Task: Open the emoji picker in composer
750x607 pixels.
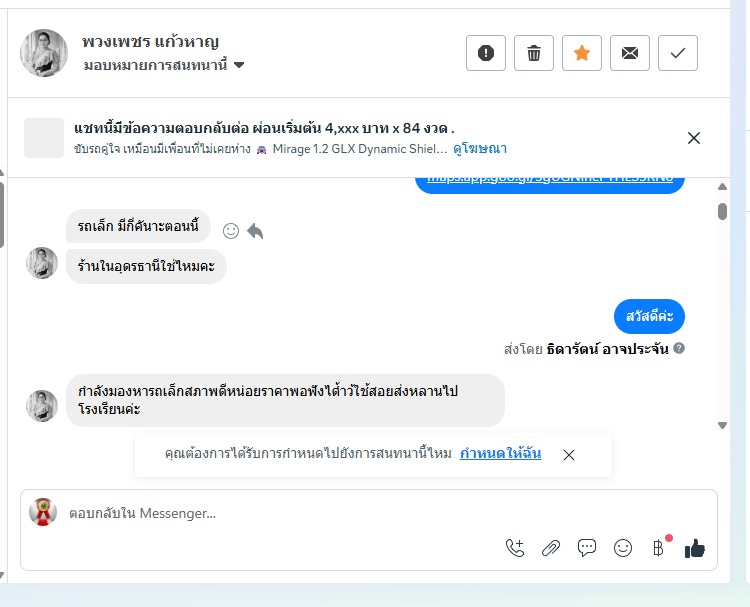Action: coord(623,548)
